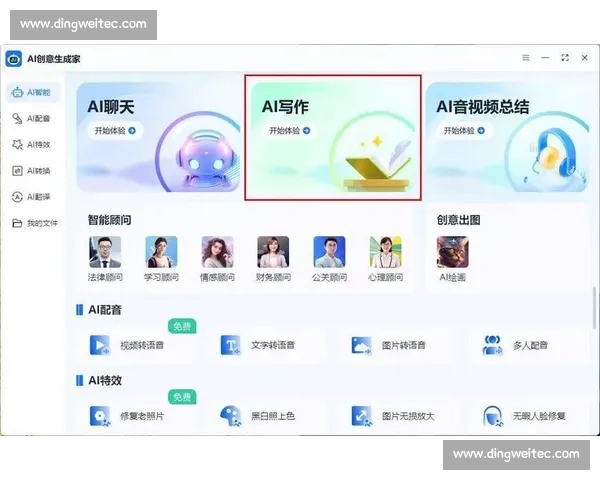Open the 图片无损放大 tool icon
The height and width of the screenshot is (480, 600).
click(362, 416)
